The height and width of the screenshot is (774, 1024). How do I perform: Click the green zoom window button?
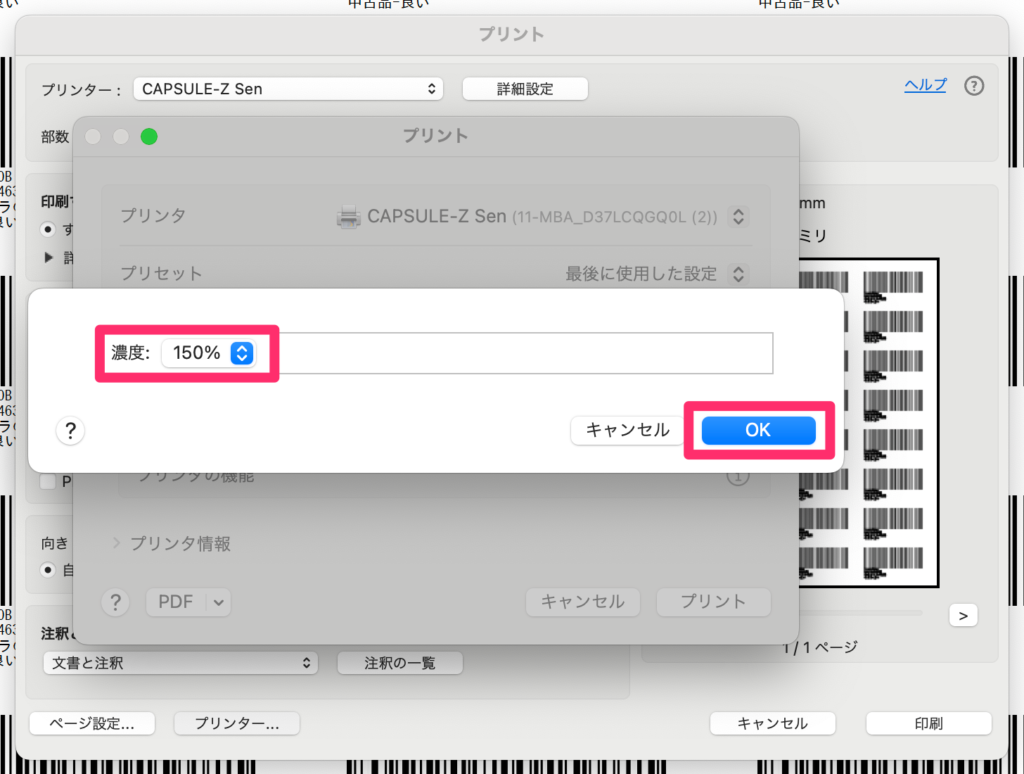(149, 137)
